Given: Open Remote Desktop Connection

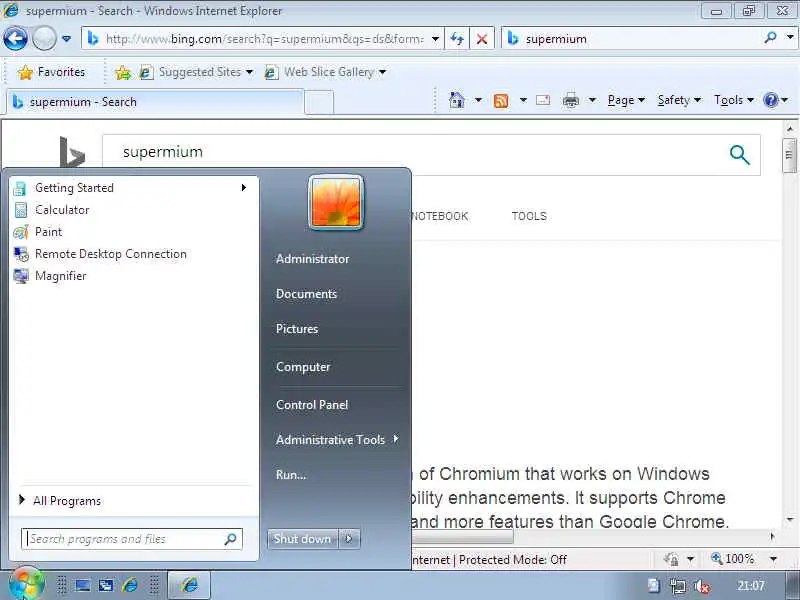Looking at the screenshot, I should coord(134,254).
